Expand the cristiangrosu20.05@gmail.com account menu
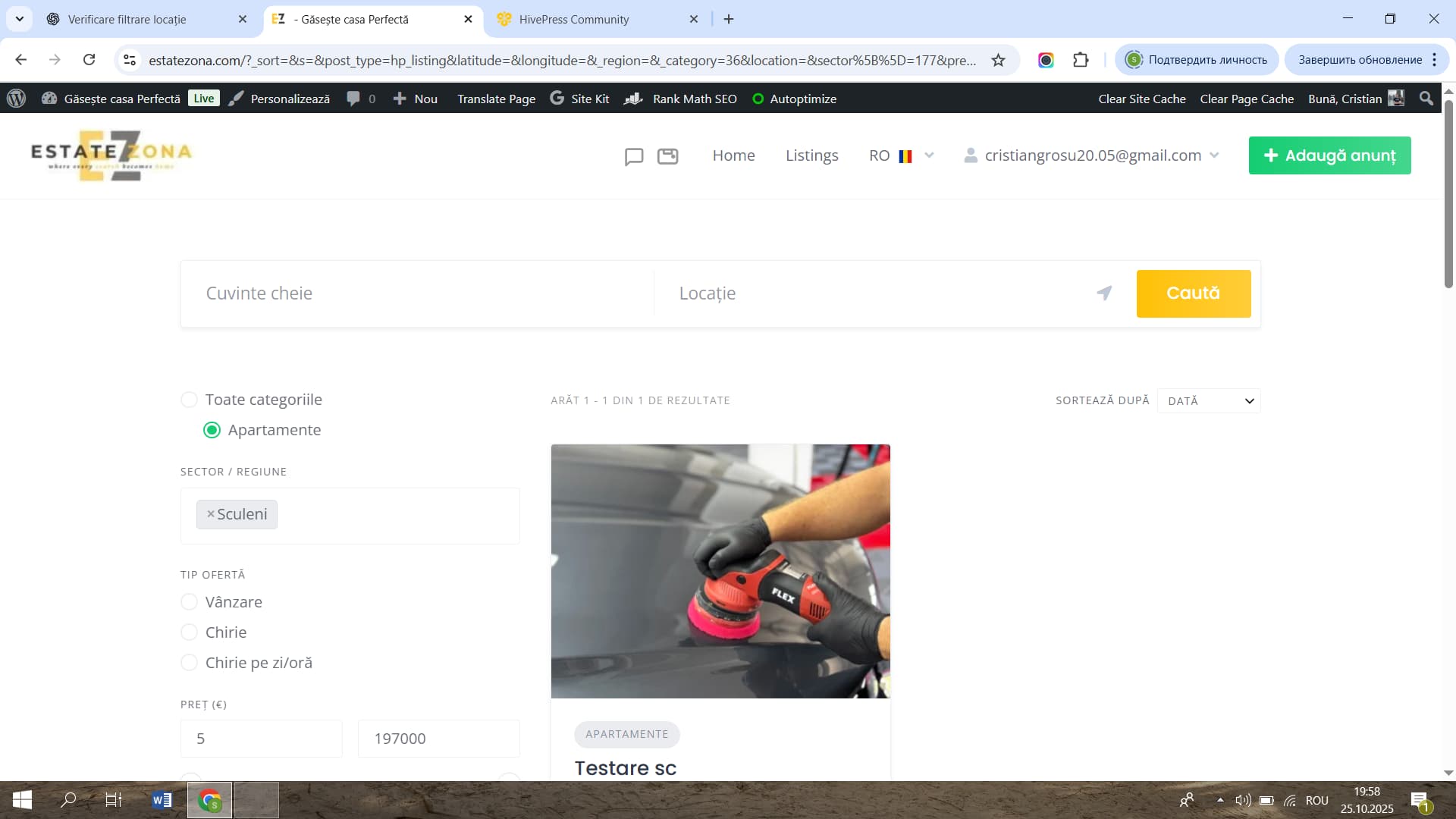 [x=1092, y=155]
